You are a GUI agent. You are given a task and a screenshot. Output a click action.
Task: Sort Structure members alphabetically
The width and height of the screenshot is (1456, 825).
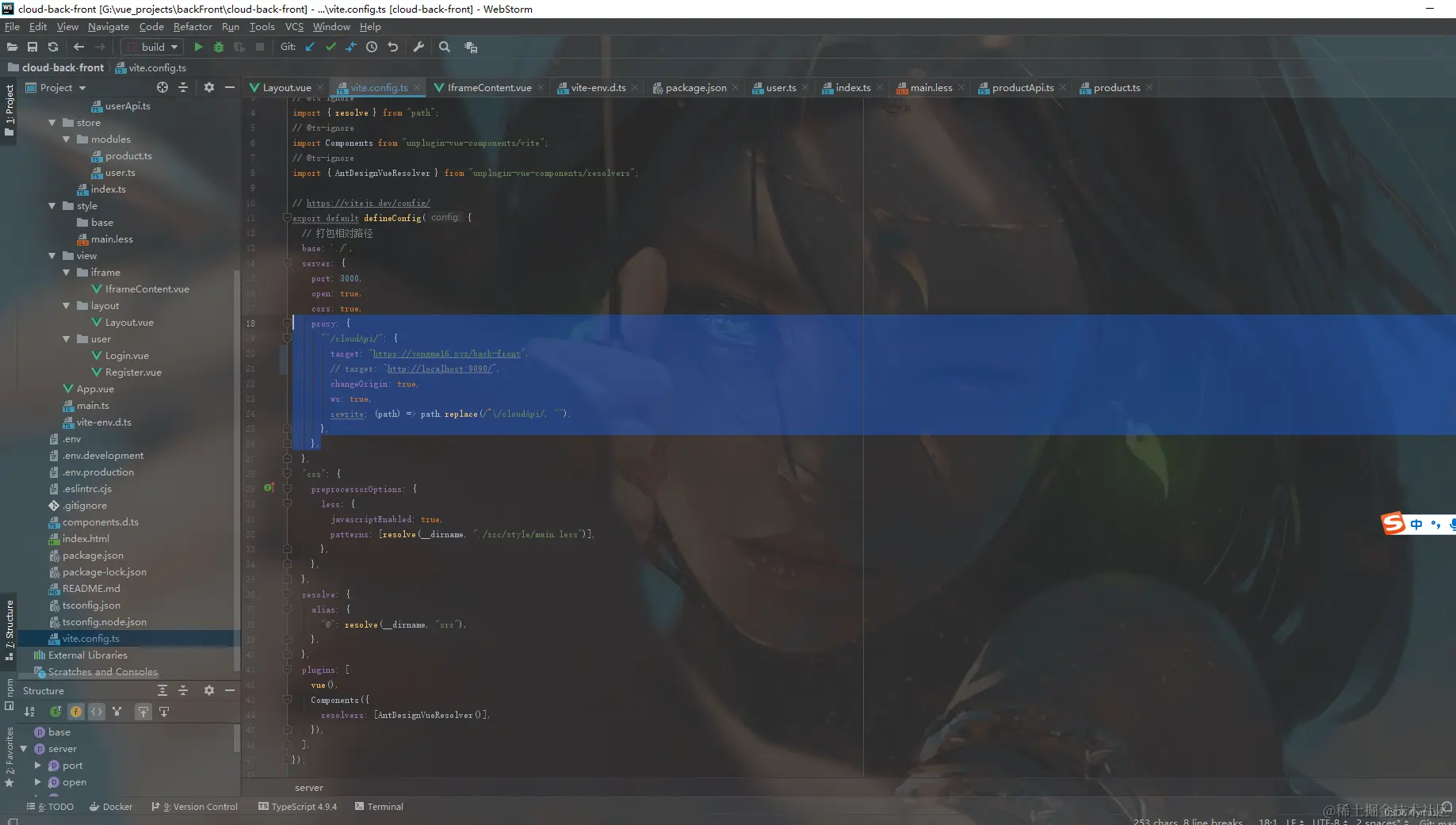(x=29, y=712)
